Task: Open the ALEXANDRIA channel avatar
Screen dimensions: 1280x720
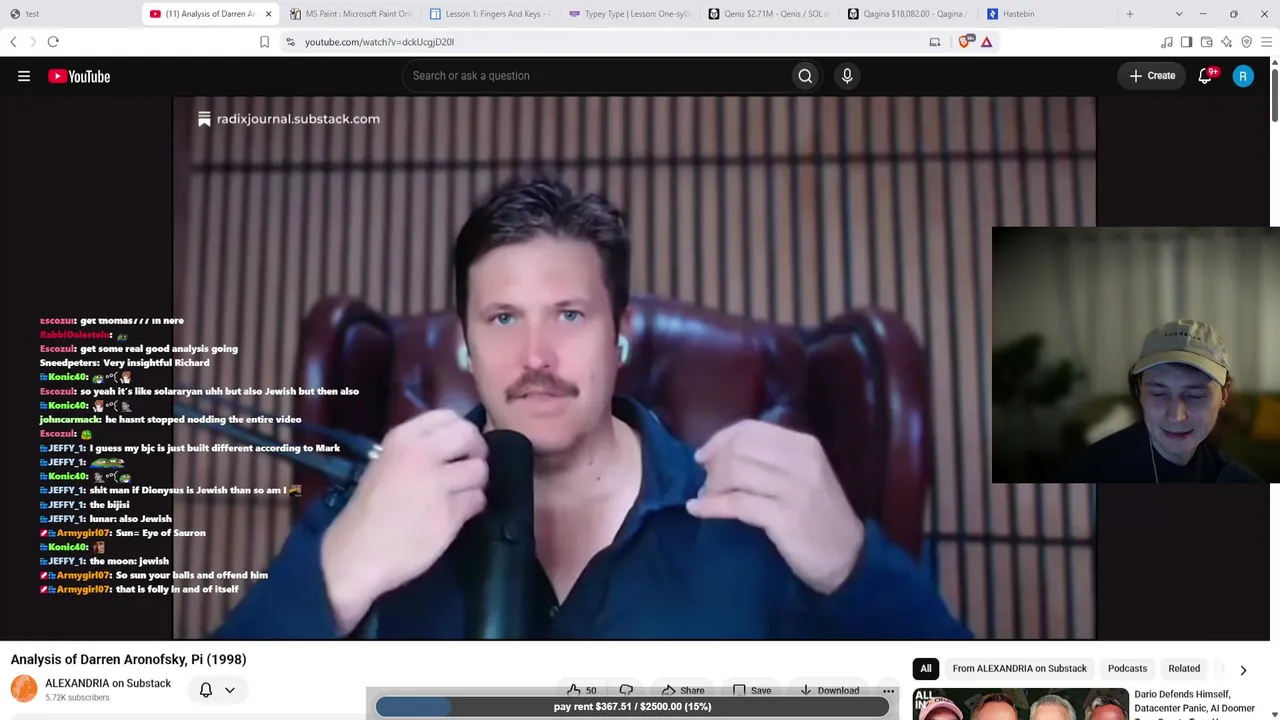Action: click(x=24, y=689)
